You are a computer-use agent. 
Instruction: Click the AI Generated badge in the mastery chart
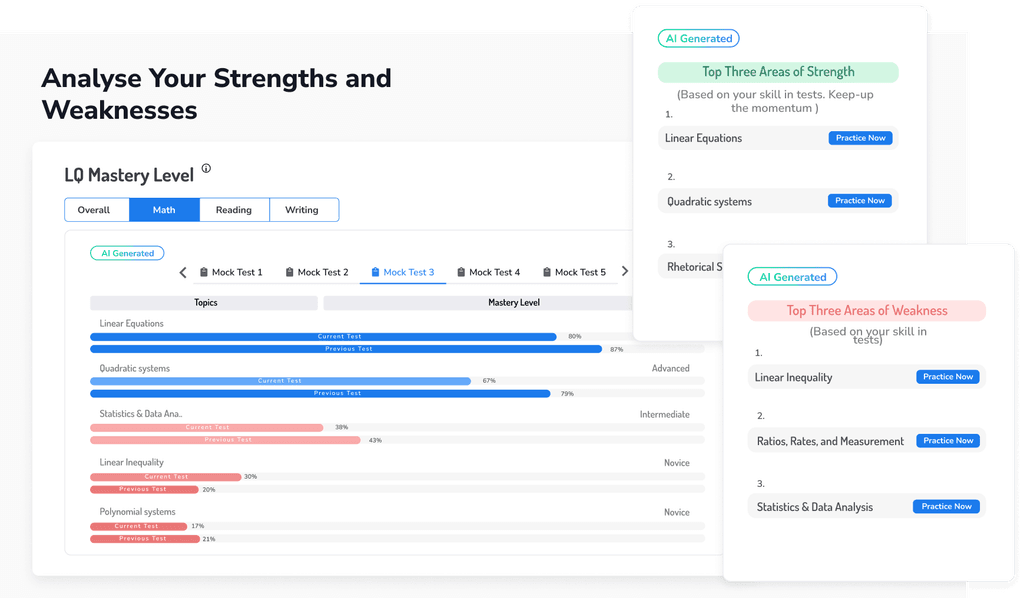click(x=127, y=253)
